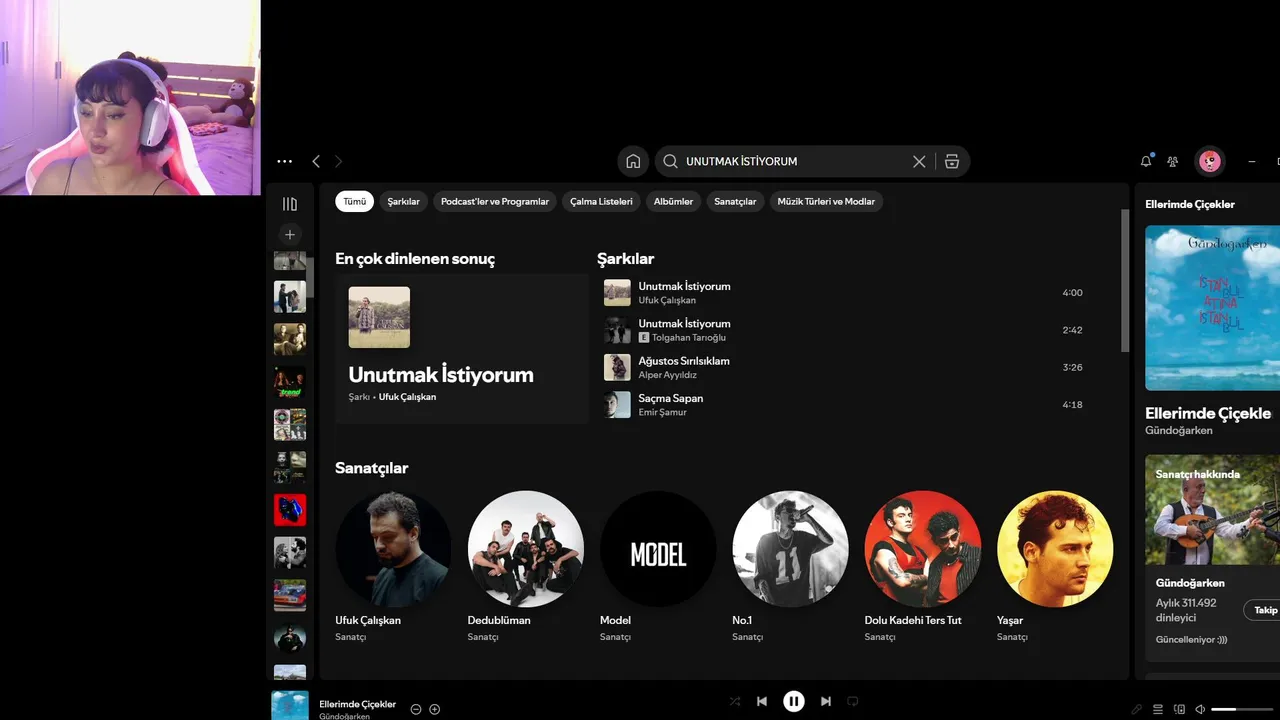Open top result Unutmak İstiyorum card
The width and height of the screenshot is (1280, 720).
coord(461,349)
